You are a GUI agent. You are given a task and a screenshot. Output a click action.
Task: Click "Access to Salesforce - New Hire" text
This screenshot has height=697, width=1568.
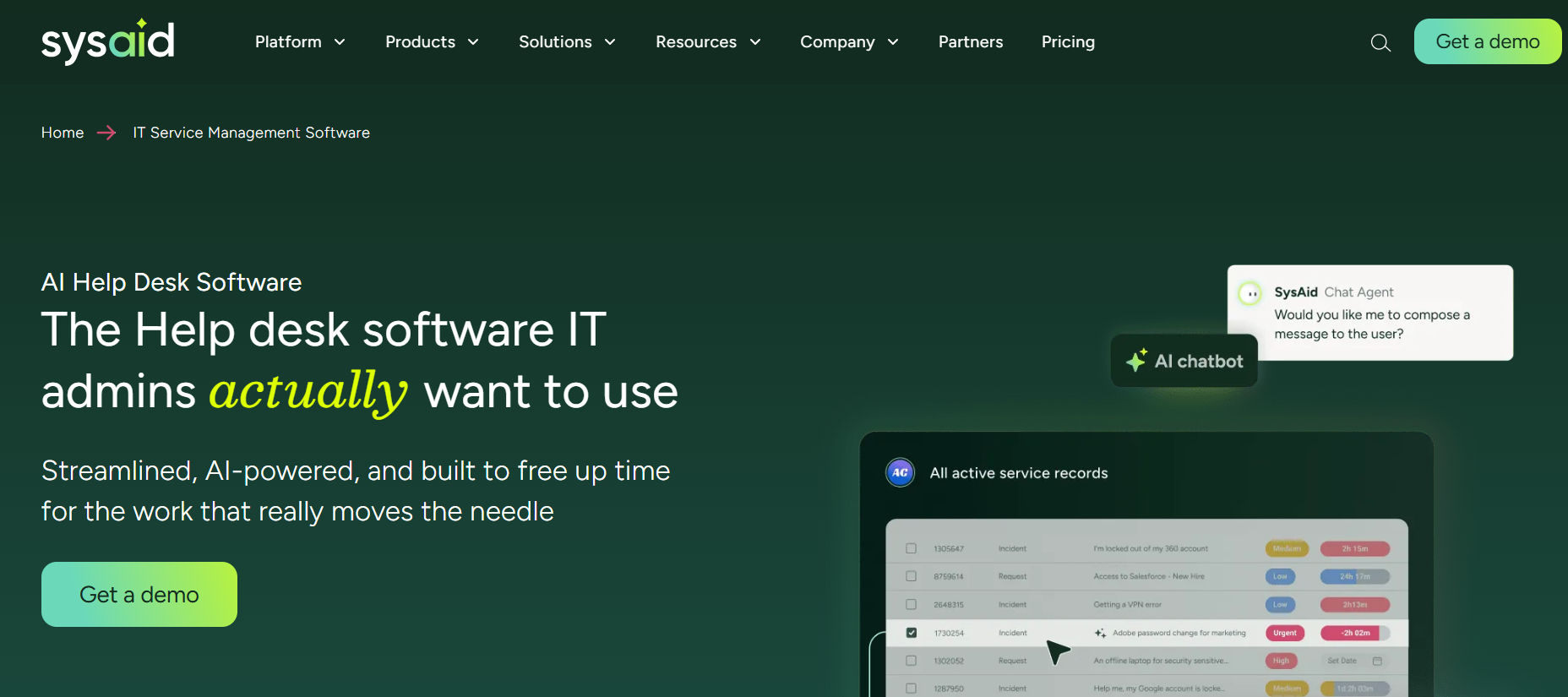point(1149,576)
